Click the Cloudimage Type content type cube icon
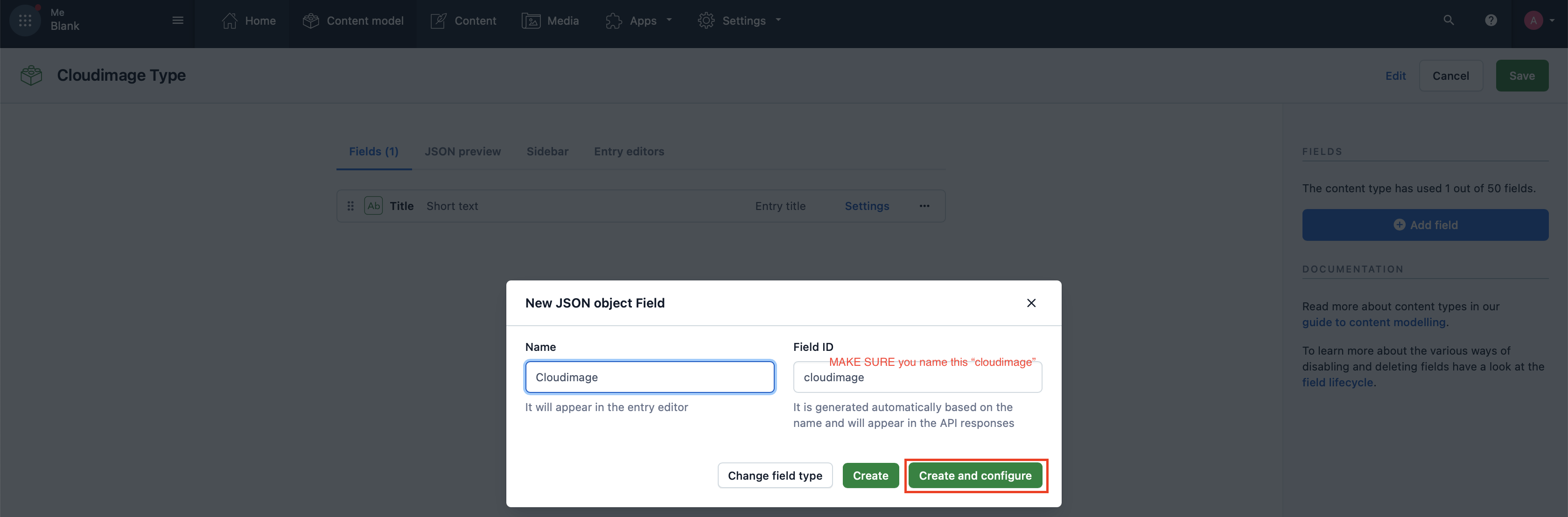Viewport: 1568px width, 517px height. click(x=31, y=76)
